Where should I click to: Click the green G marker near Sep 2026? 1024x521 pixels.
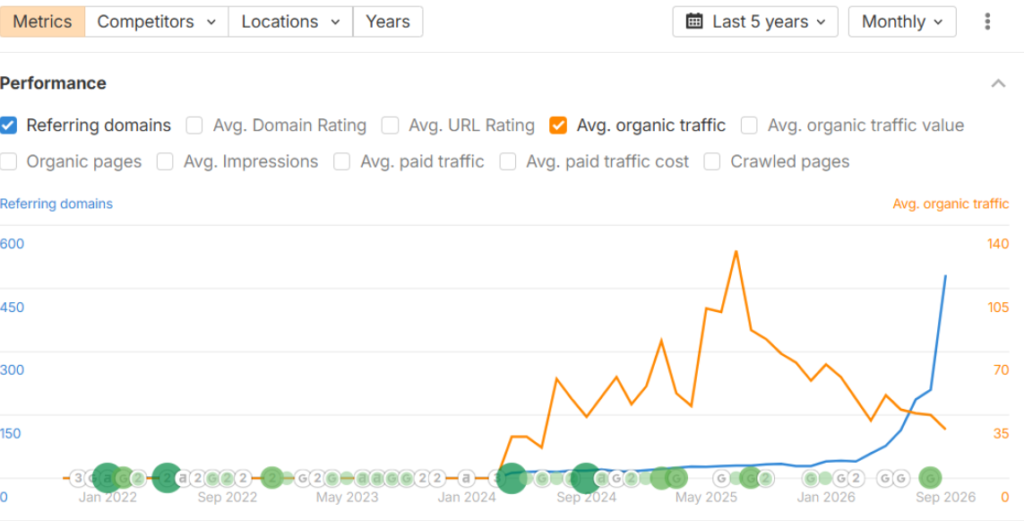tap(930, 479)
